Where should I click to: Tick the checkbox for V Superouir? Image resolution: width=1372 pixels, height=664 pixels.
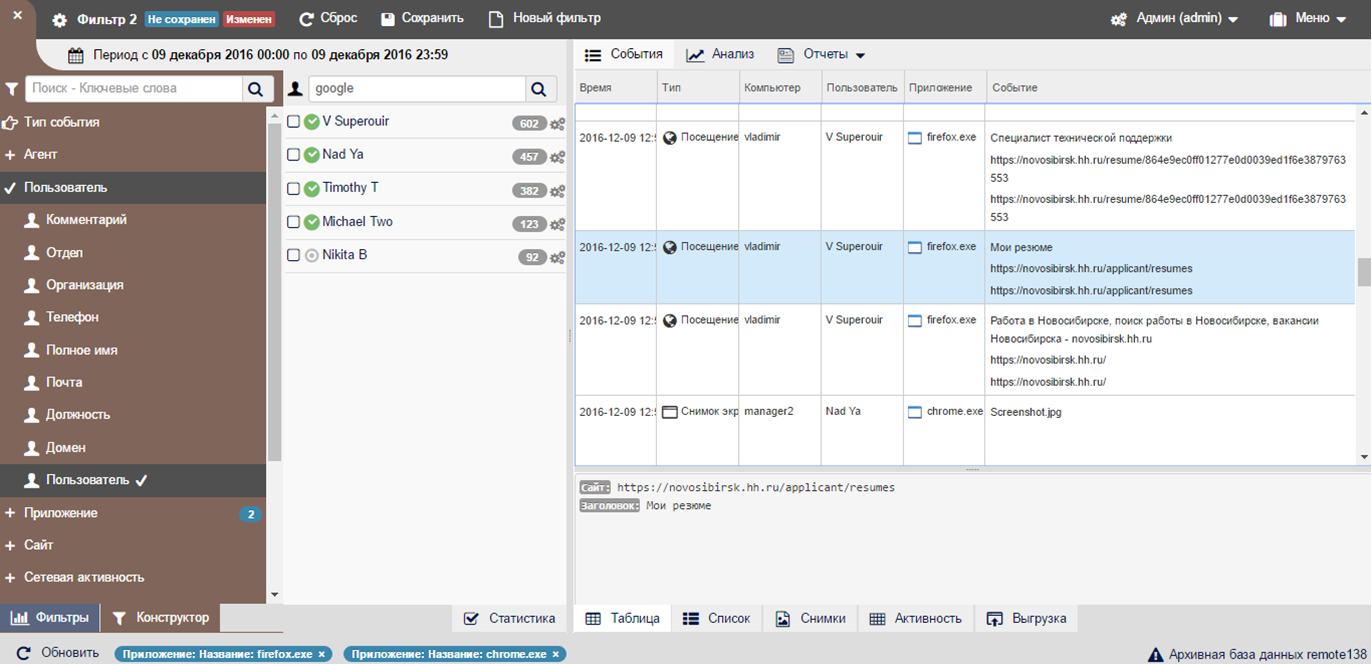click(x=294, y=122)
